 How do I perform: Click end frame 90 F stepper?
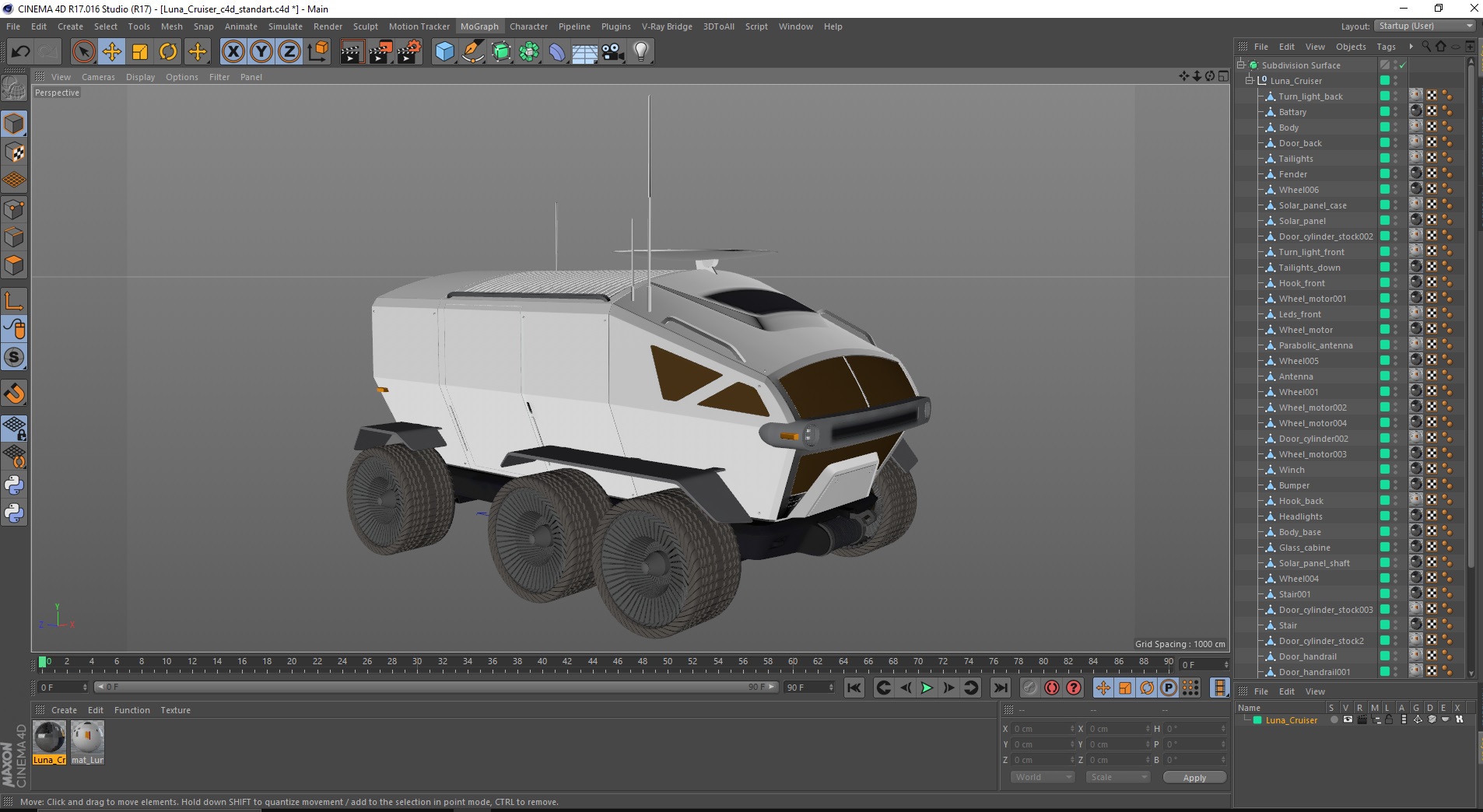pos(832,688)
